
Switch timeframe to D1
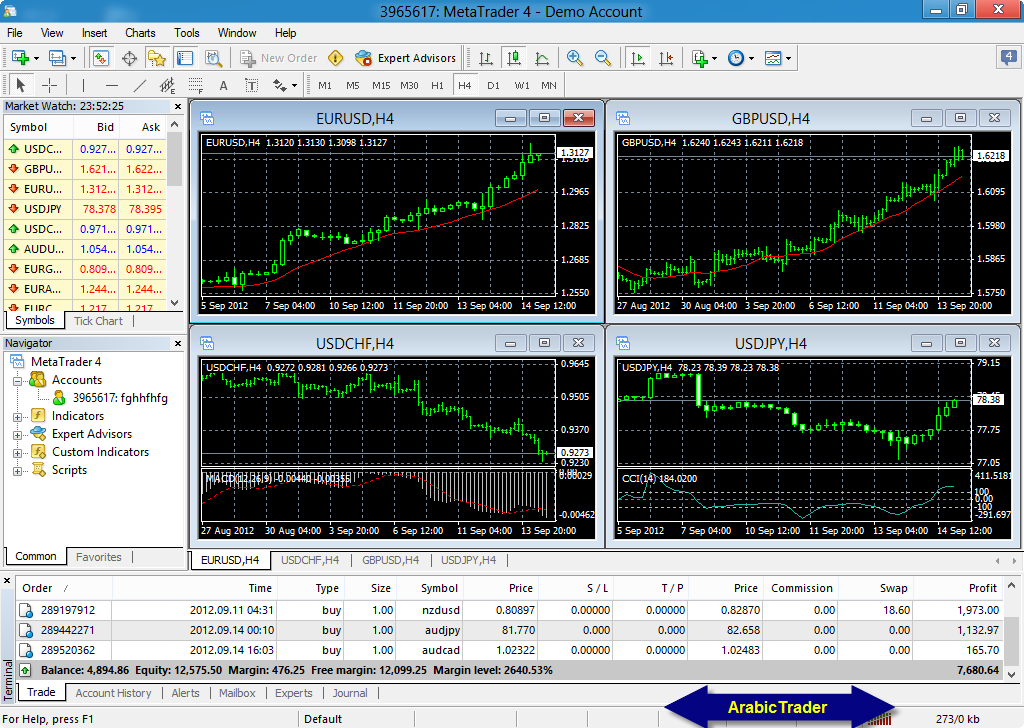click(x=493, y=86)
